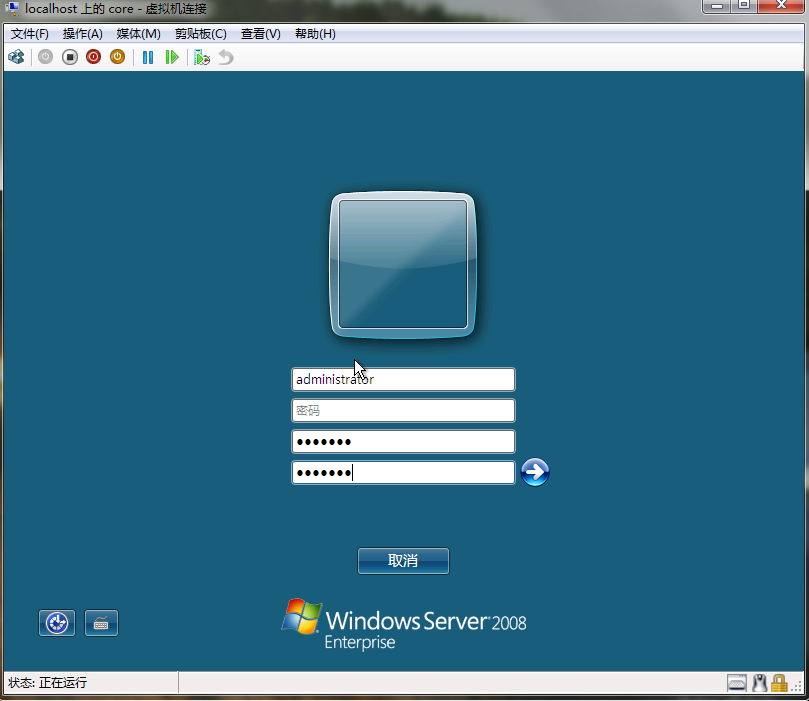Image resolution: width=809 pixels, height=701 pixels.
Task: Open the 剪贴板(C) menu
Action: (x=201, y=34)
